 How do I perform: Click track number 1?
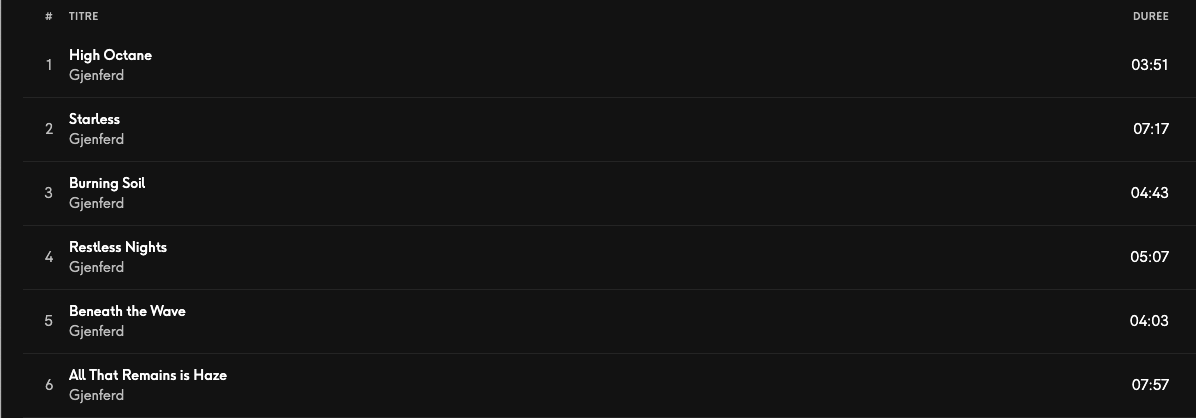pos(49,65)
